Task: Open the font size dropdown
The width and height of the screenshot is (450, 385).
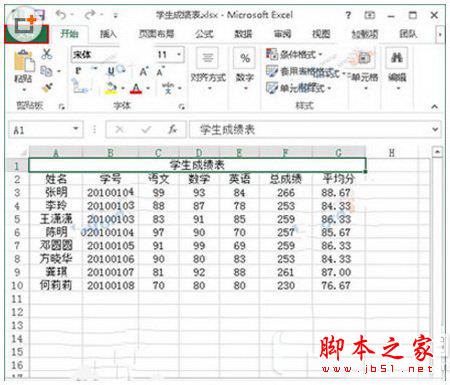Action: click(179, 54)
